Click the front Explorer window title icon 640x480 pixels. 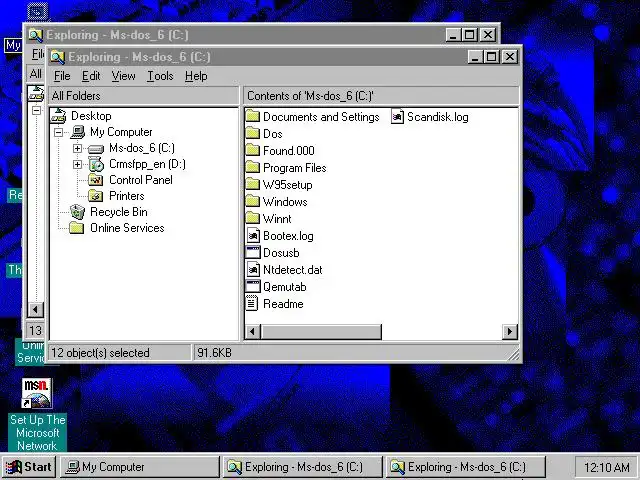coord(58,57)
